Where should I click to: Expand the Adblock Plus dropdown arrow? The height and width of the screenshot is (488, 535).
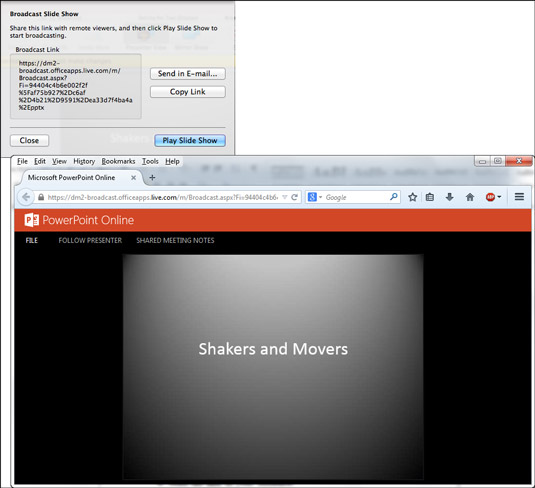(499, 197)
